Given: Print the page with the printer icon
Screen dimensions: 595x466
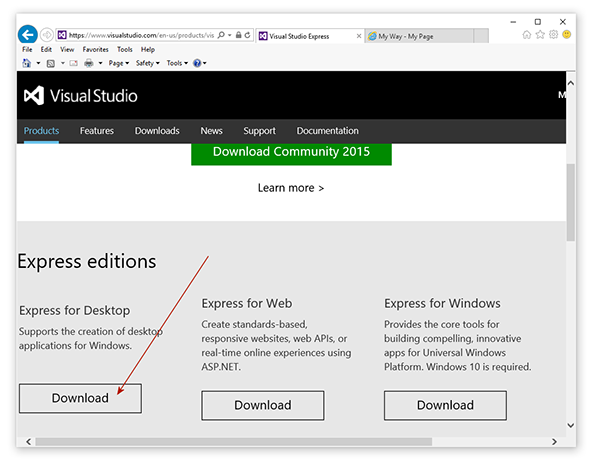Looking at the screenshot, I should pyautogui.click(x=89, y=63).
